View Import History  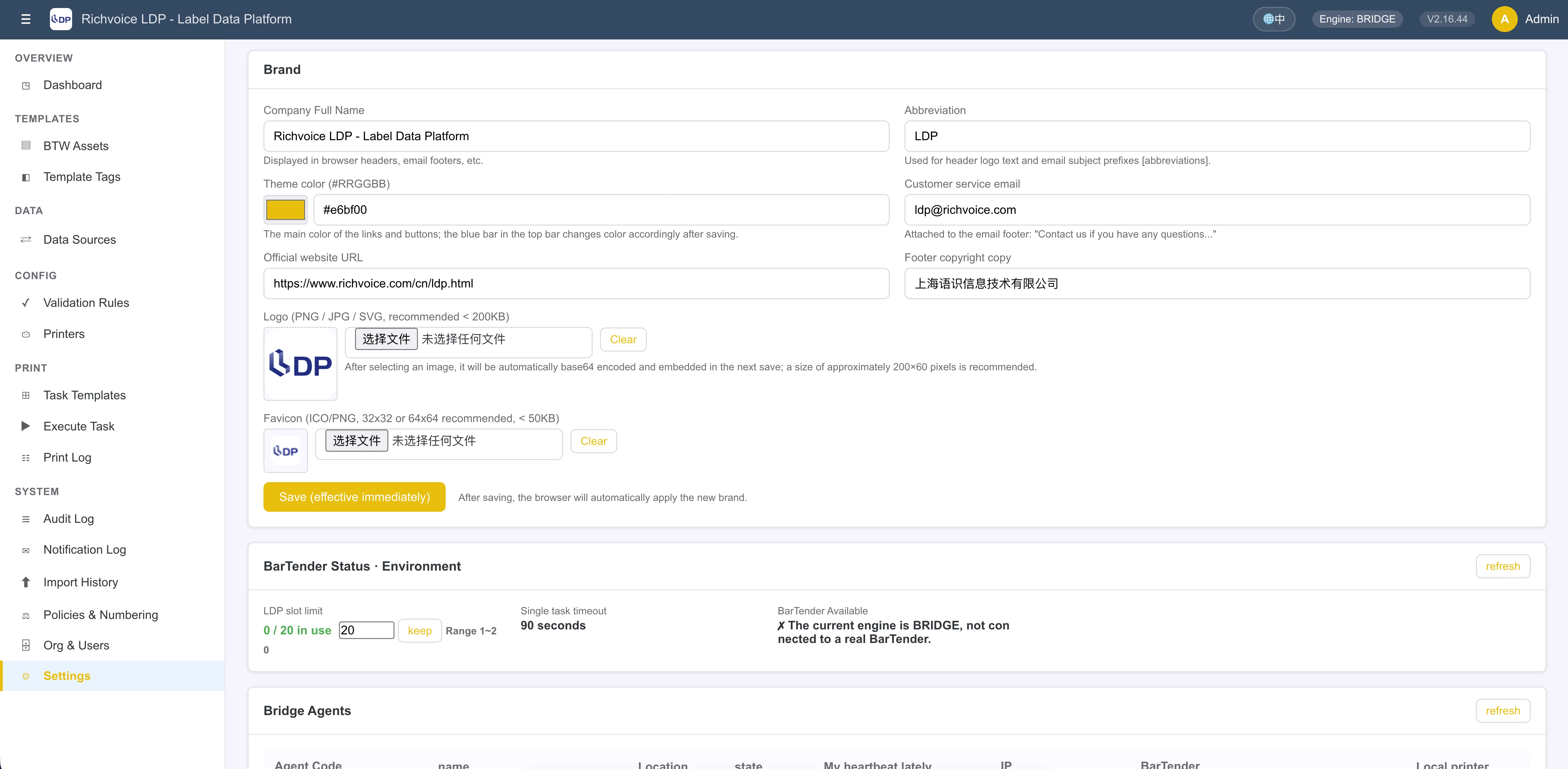tap(112, 582)
